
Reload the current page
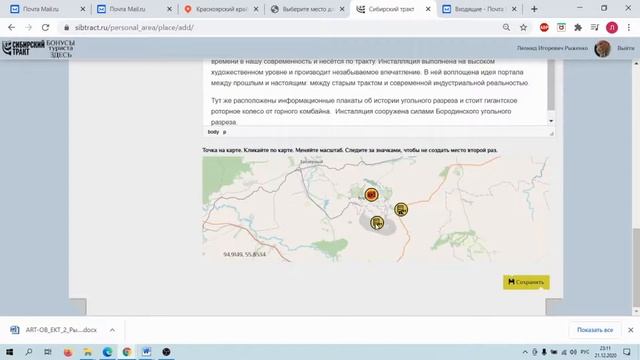click(x=45, y=27)
